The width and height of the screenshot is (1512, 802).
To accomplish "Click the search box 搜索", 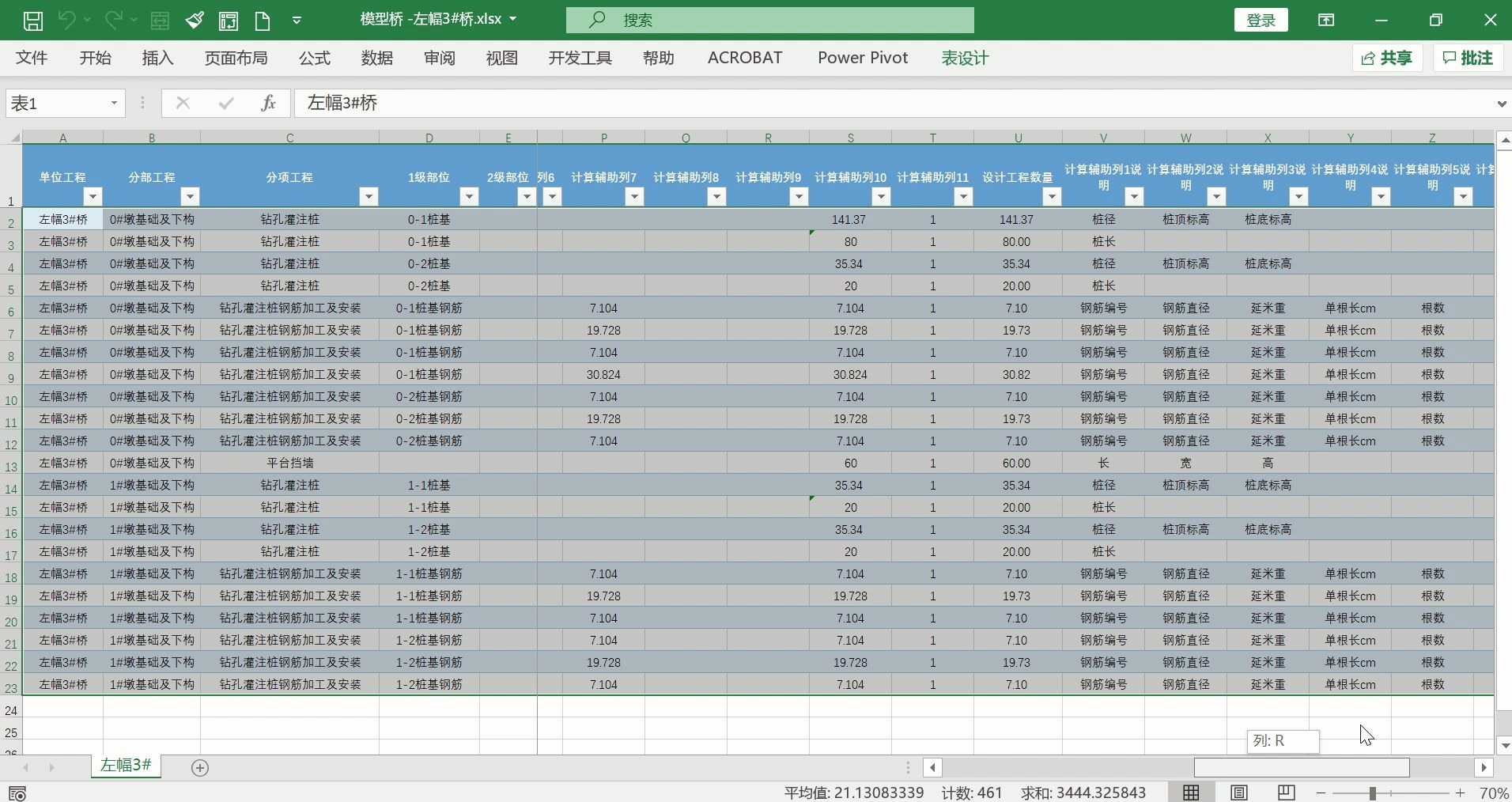I will click(x=769, y=20).
